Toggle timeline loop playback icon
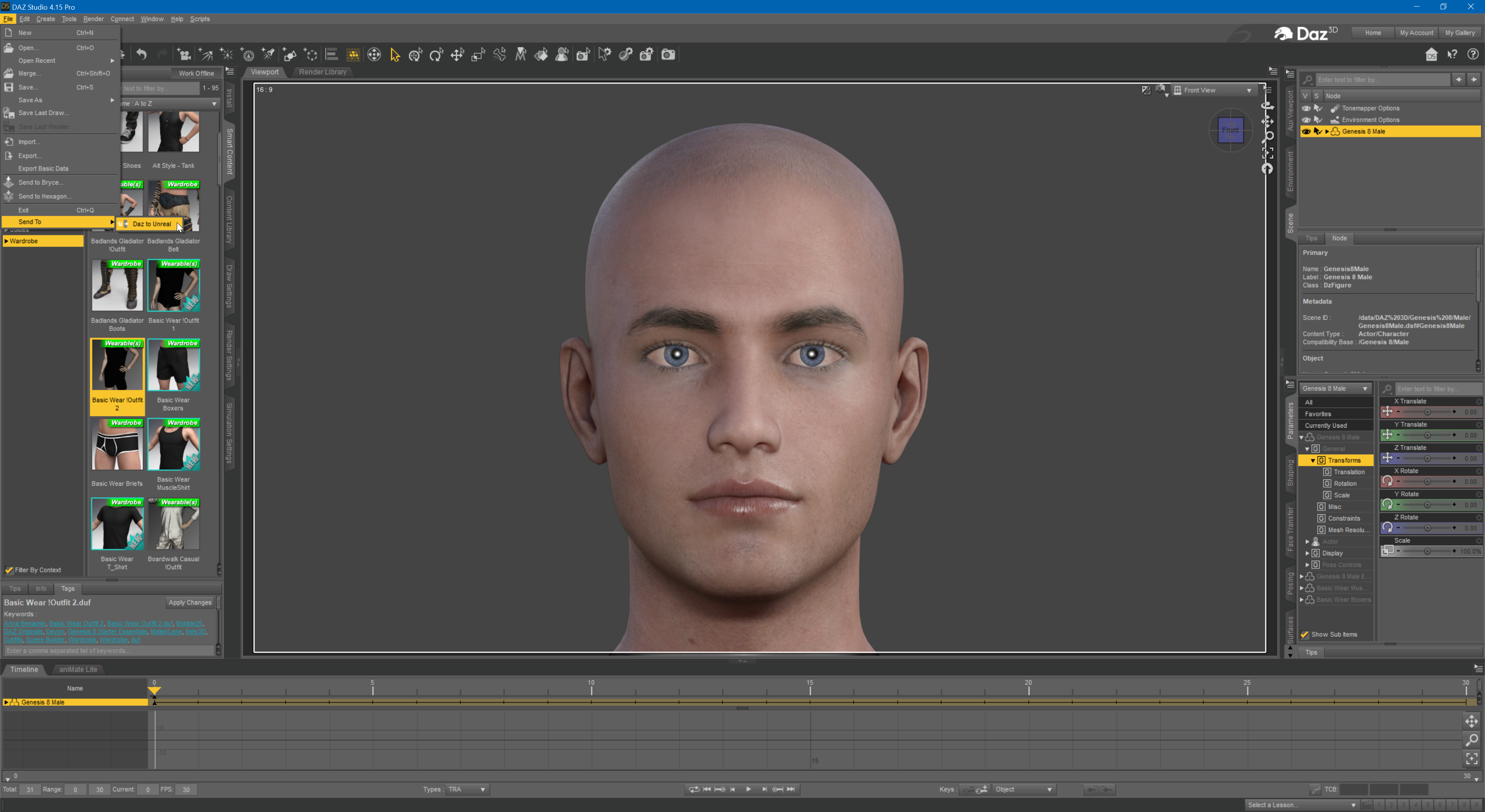Image resolution: width=1485 pixels, height=812 pixels. pos(693,789)
